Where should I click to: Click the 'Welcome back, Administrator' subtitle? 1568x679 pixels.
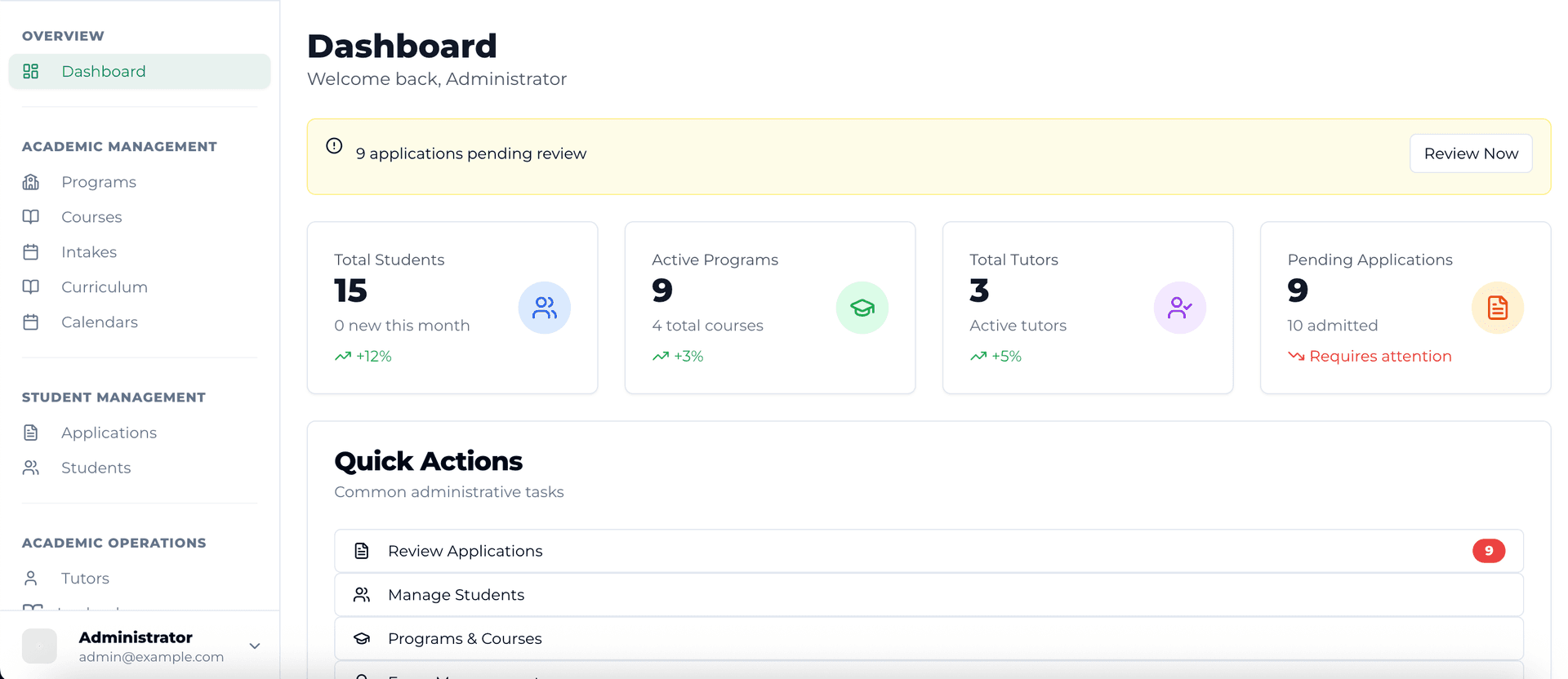tap(437, 79)
